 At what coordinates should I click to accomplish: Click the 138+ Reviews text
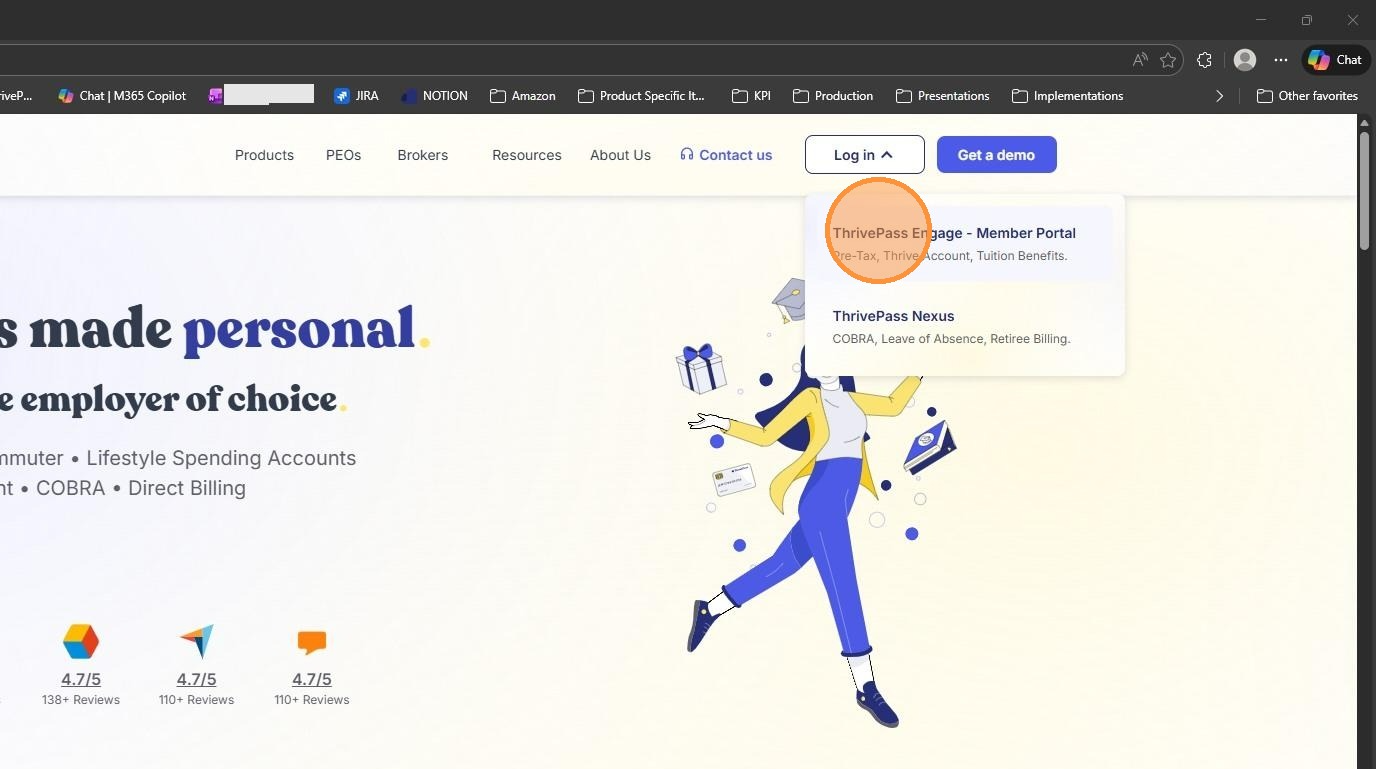tap(81, 700)
